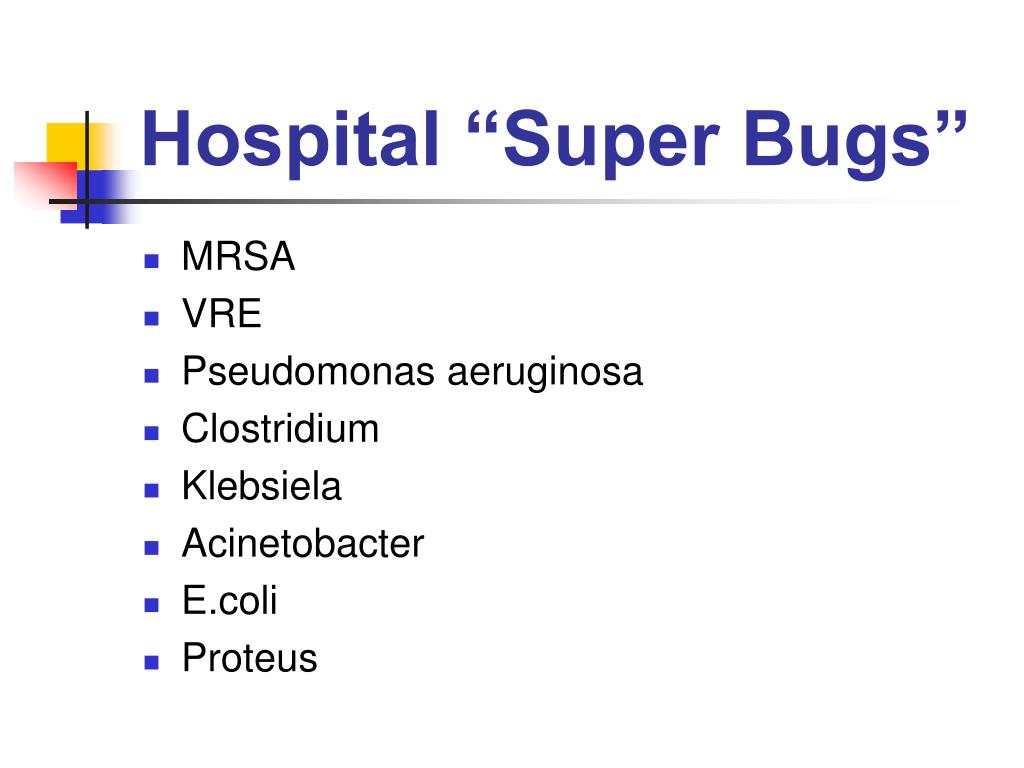Click the blue square under the title line
Image resolution: width=1024 pixels, height=768 pixels.
pos(98,197)
